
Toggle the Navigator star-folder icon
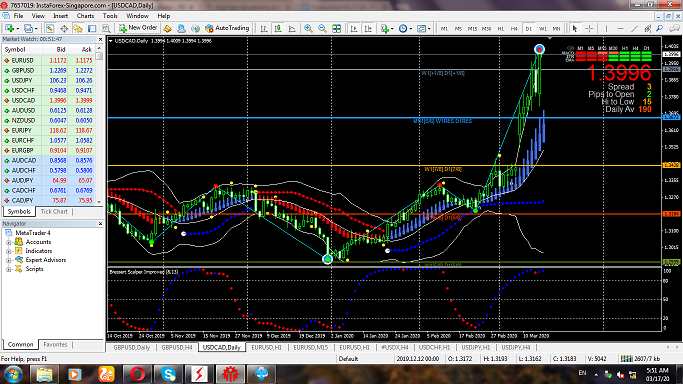[78, 28]
